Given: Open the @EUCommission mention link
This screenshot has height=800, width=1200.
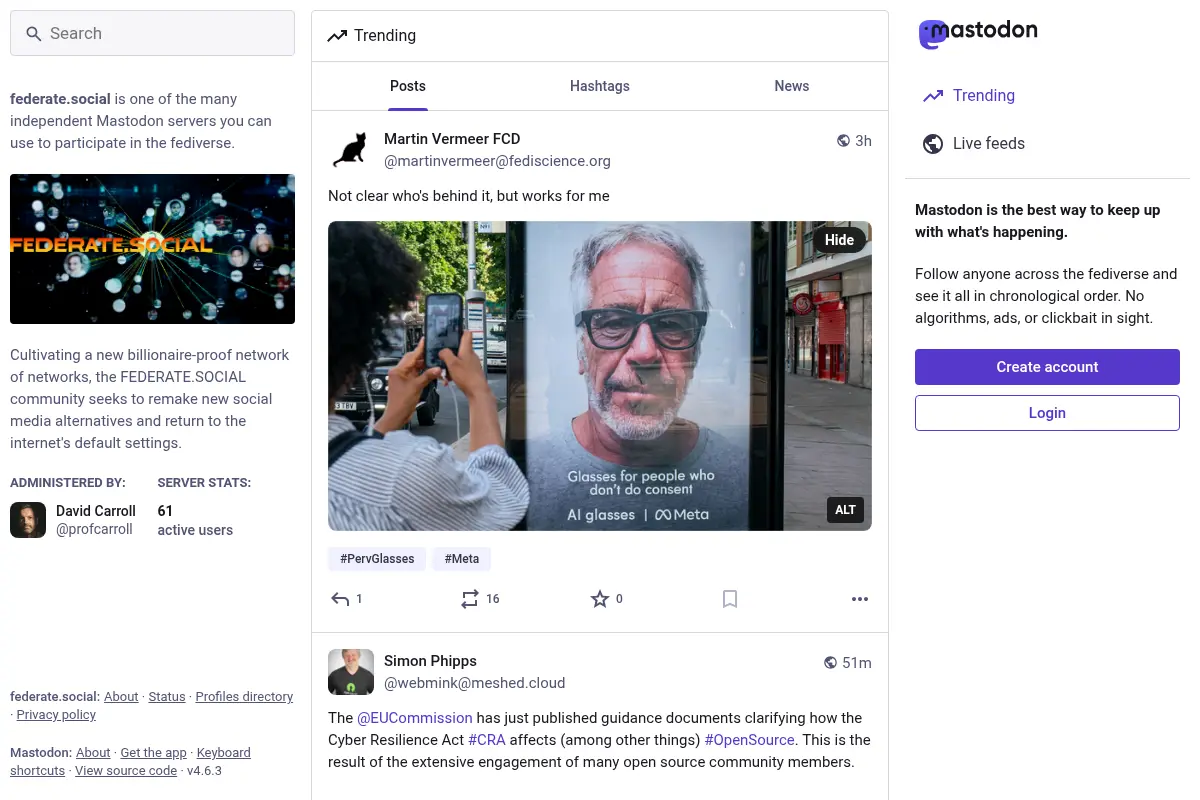Looking at the screenshot, I should click(415, 718).
